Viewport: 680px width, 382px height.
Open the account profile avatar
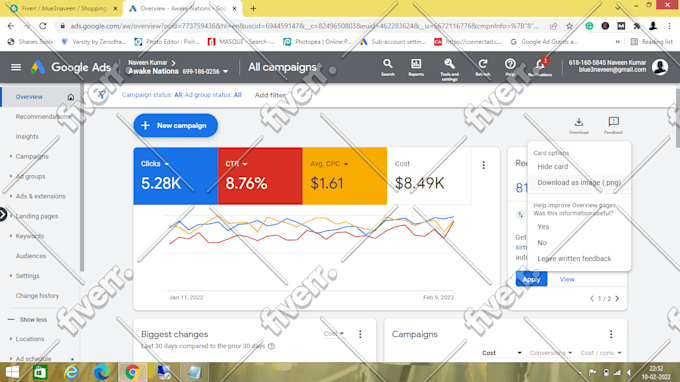click(x=660, y=67)
